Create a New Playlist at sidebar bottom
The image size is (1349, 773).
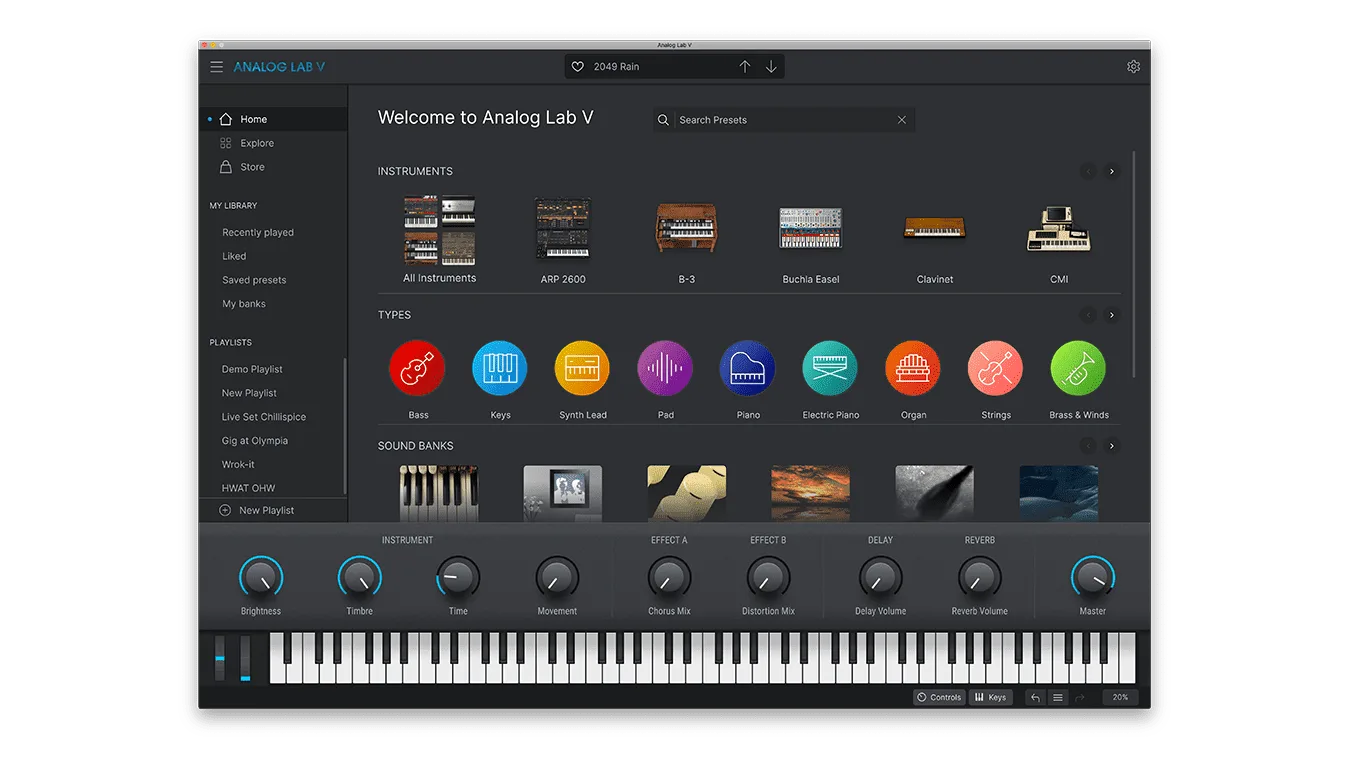[265, 510]
